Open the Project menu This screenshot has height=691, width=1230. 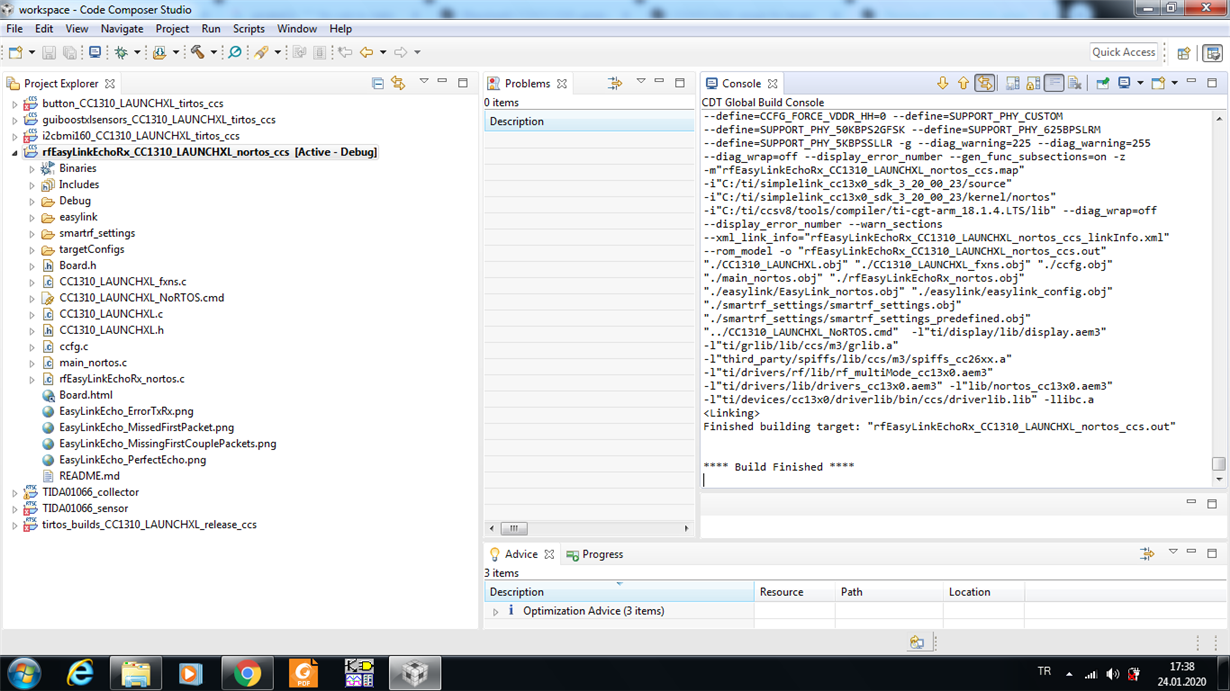point(172,29)
